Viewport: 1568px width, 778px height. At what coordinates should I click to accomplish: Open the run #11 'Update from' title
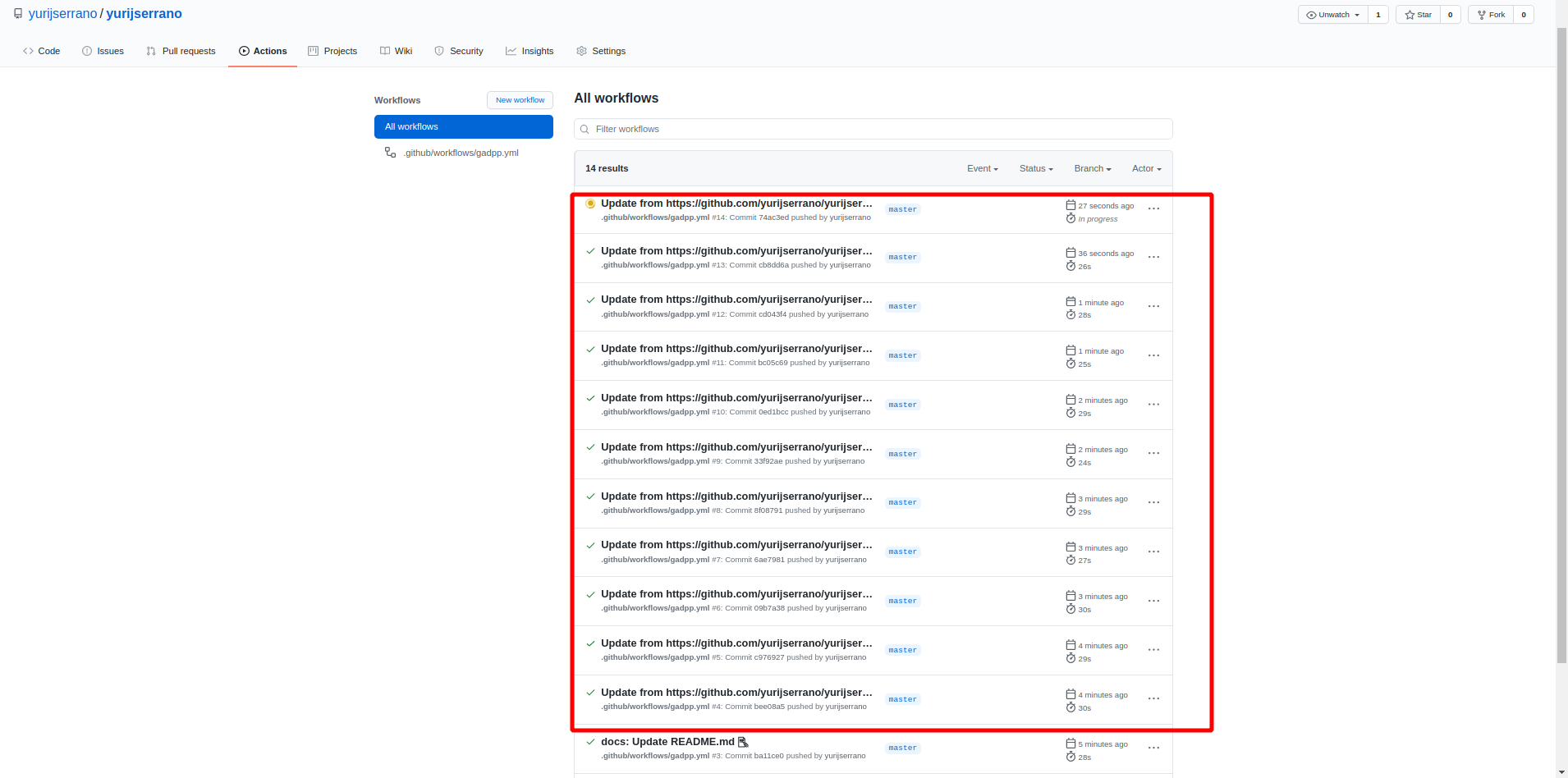pos(736,349)
